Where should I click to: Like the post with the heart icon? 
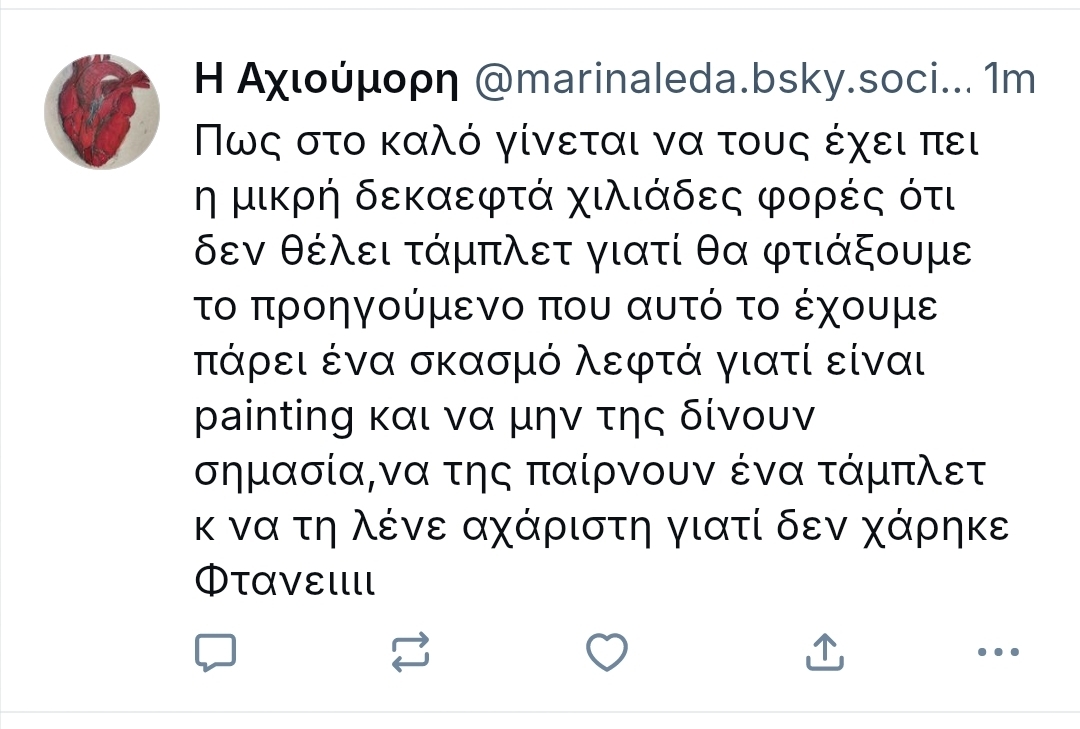[606, 652]
